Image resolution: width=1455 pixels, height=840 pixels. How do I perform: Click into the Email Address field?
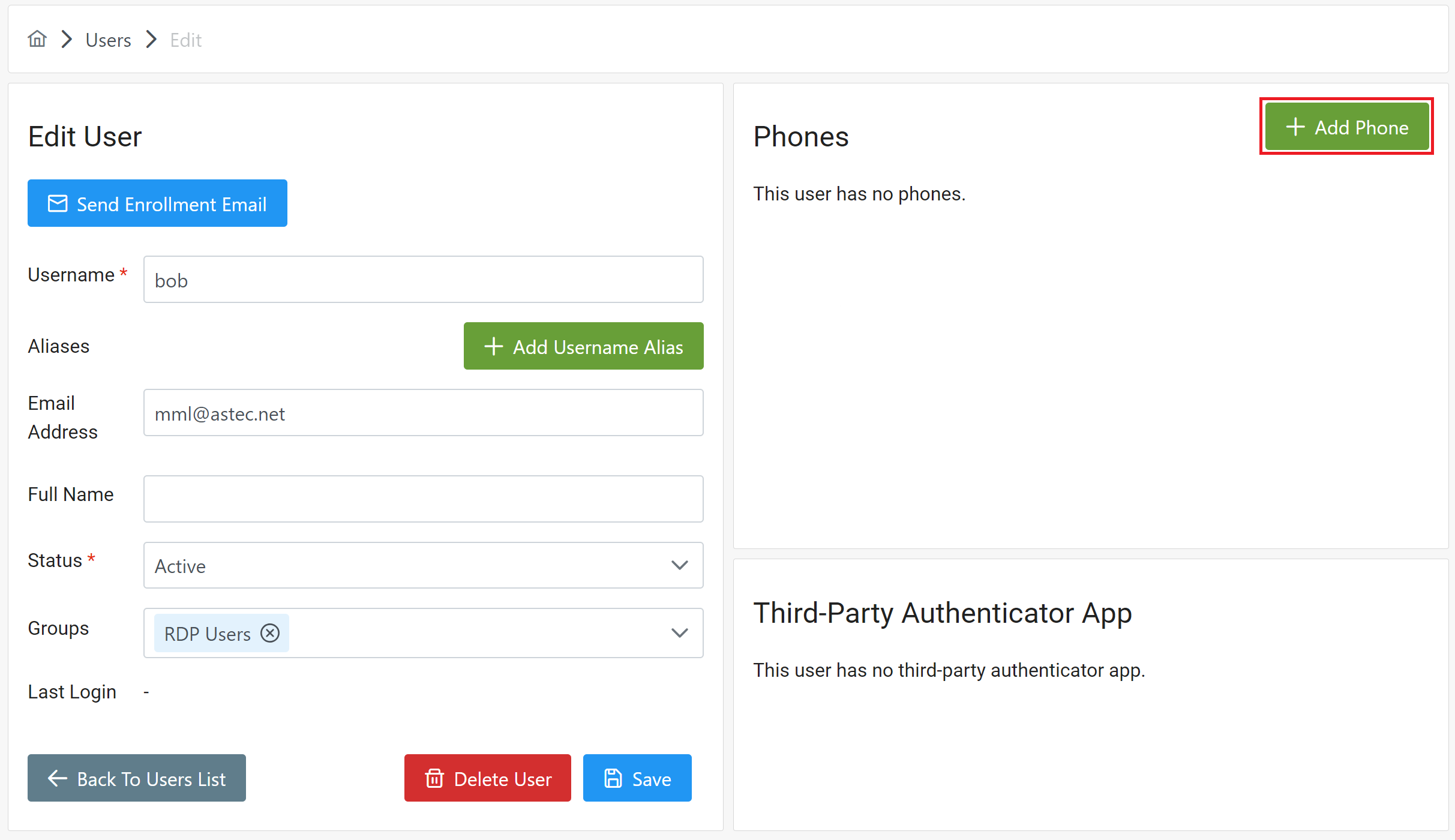pos(423,413)
